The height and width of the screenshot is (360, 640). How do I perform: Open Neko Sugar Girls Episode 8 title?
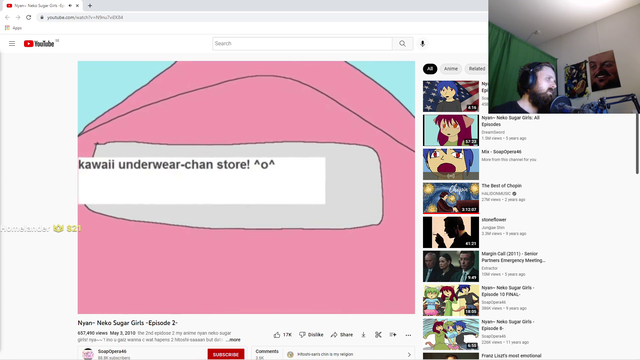click(x=508, y=325)
